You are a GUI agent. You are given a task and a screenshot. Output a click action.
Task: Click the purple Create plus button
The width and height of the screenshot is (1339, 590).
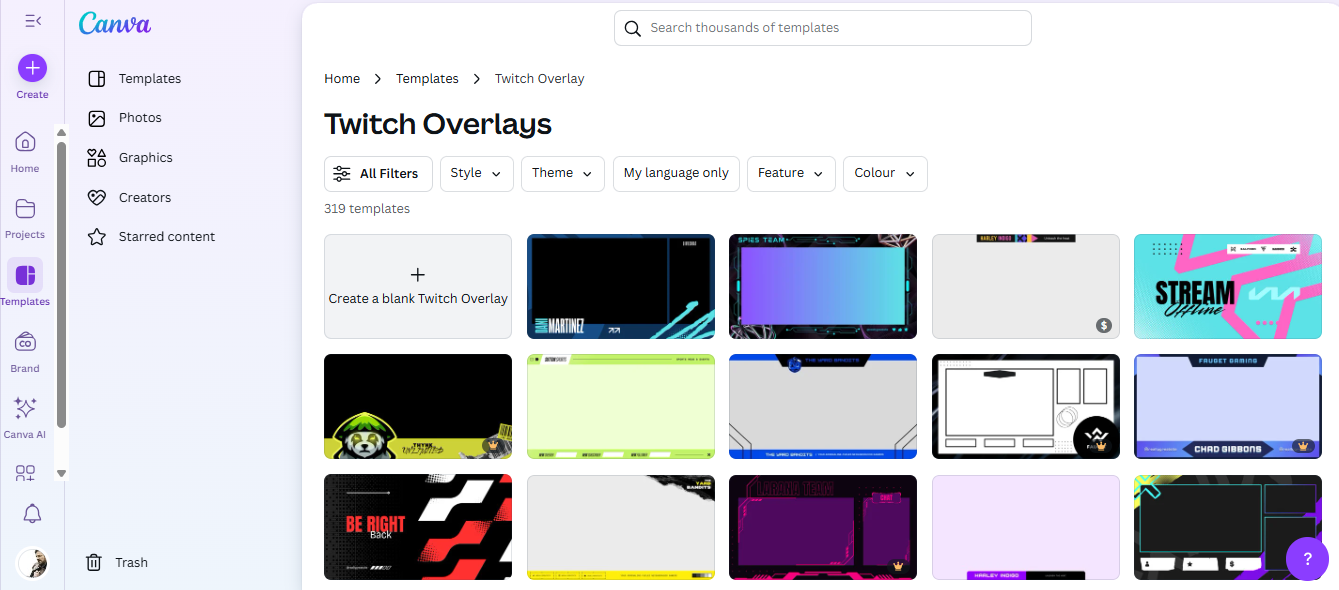(32, 68)
